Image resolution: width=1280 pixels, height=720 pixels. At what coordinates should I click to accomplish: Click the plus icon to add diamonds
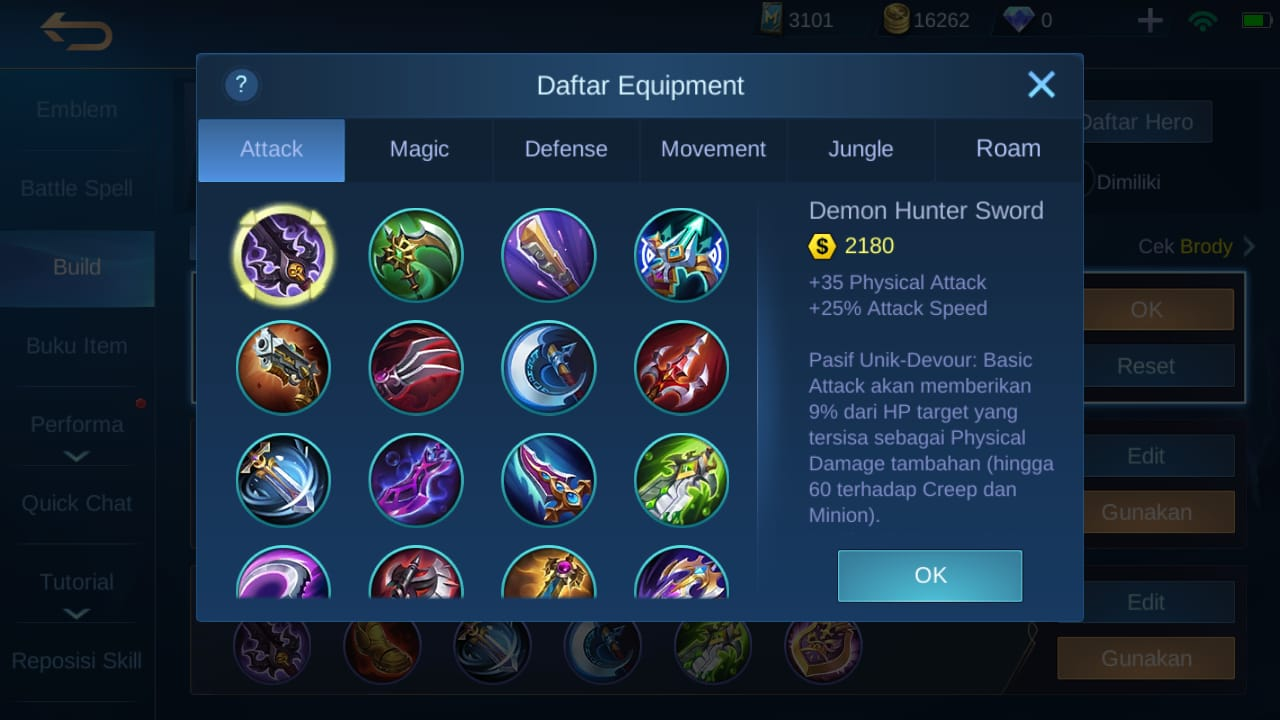1150,20
